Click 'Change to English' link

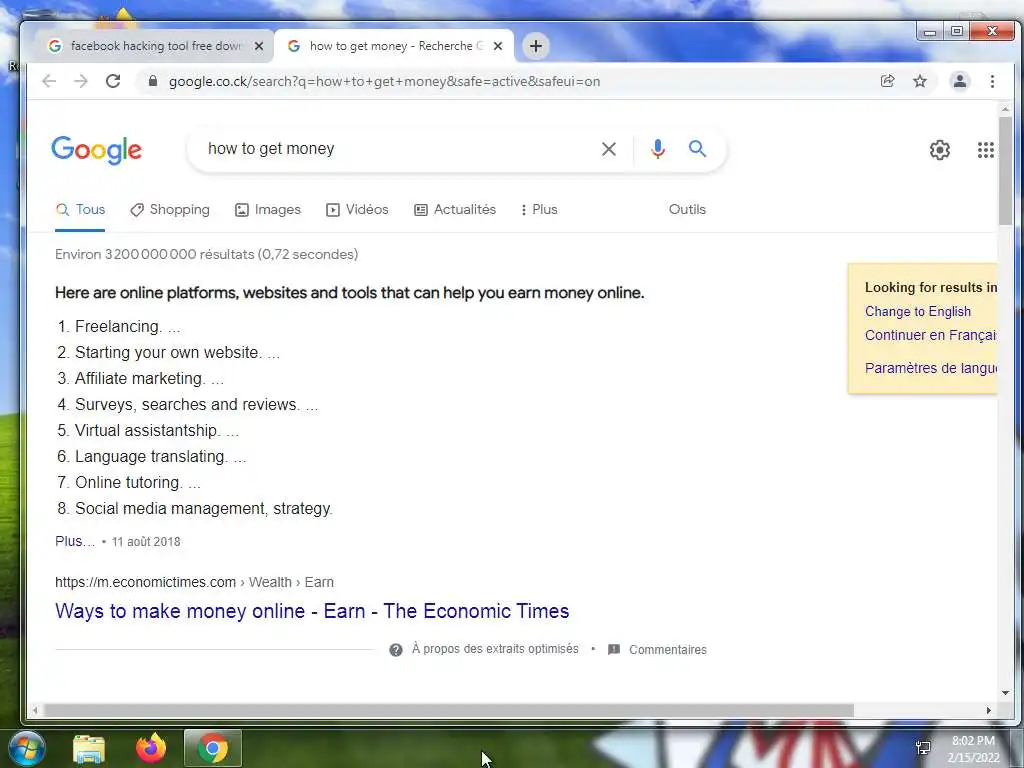click(x=918, y=312)
